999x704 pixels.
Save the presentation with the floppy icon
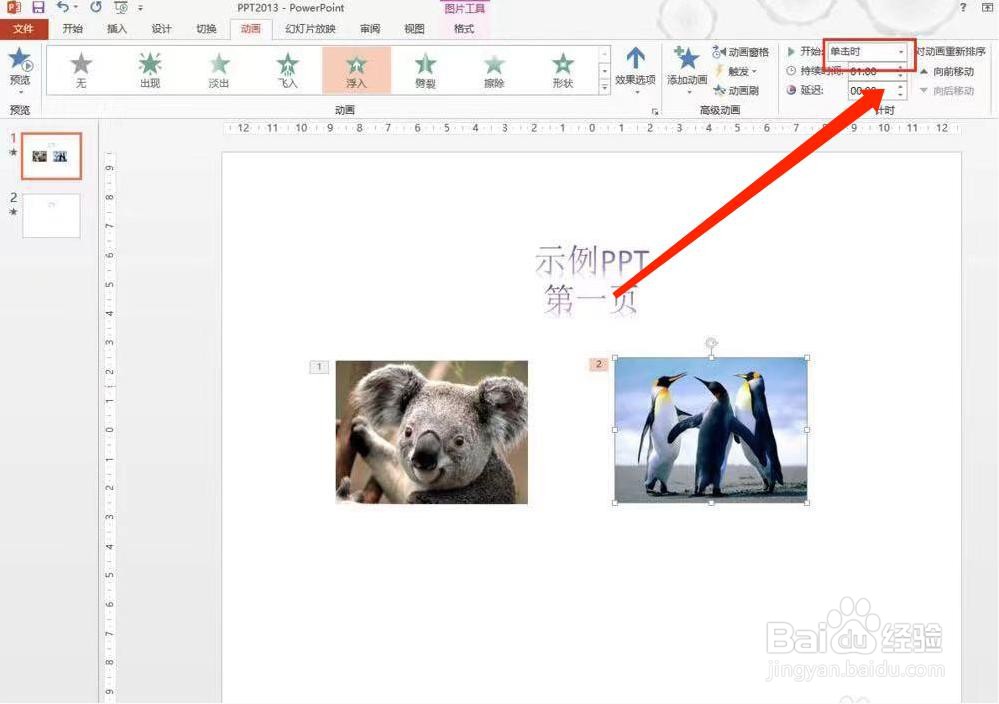pos(38,8)
